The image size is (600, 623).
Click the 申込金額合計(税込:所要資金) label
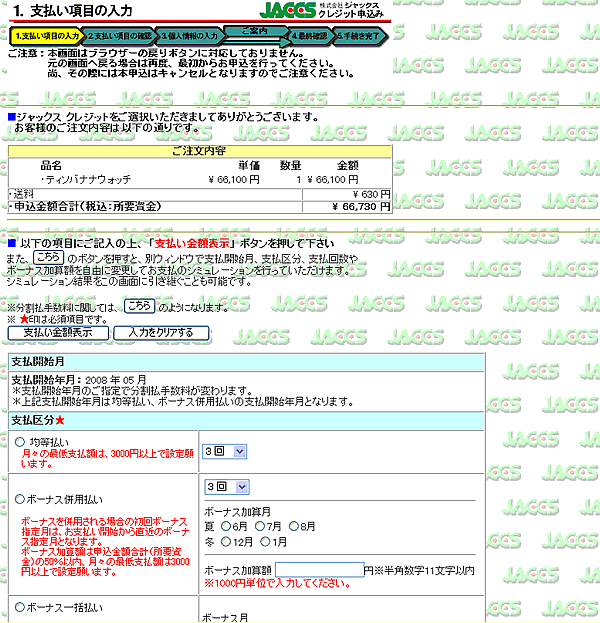pyautogui.click(x=85, y=207)
